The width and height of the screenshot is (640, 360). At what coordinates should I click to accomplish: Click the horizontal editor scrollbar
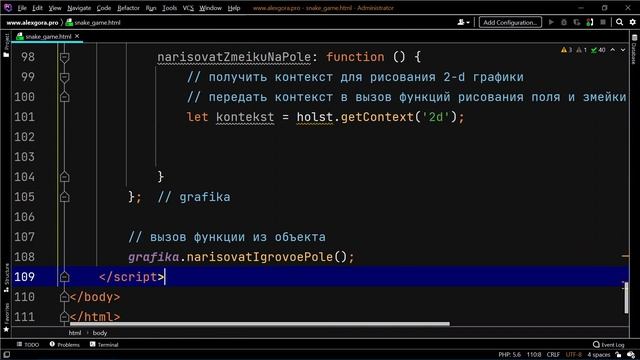tap(260, 324)
